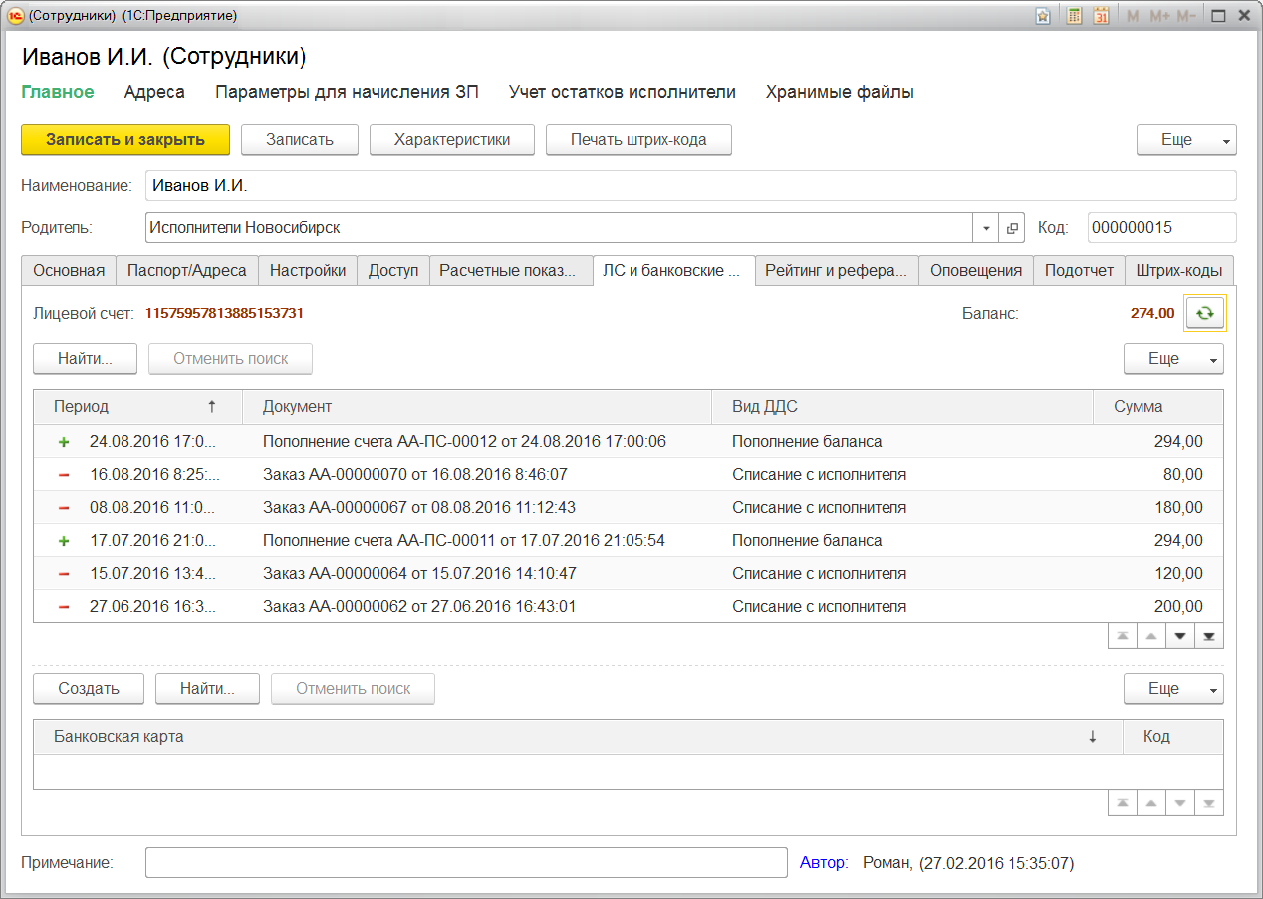1263x899 pixels.
Task: Move down one row in transactions table
Action: tap(1181, 637)
